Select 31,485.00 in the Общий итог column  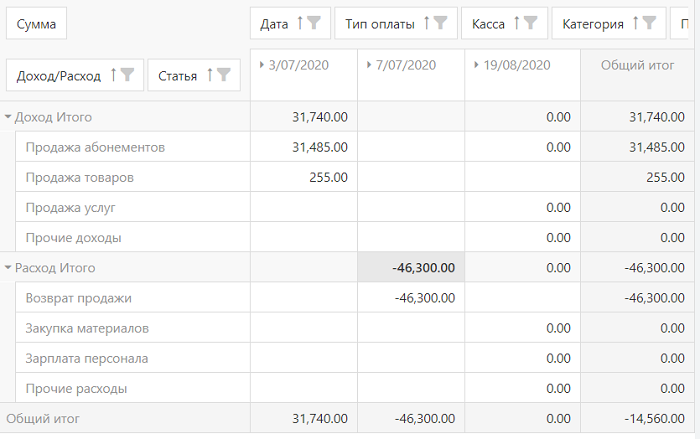pyautogui.click(x=638, y=147)
